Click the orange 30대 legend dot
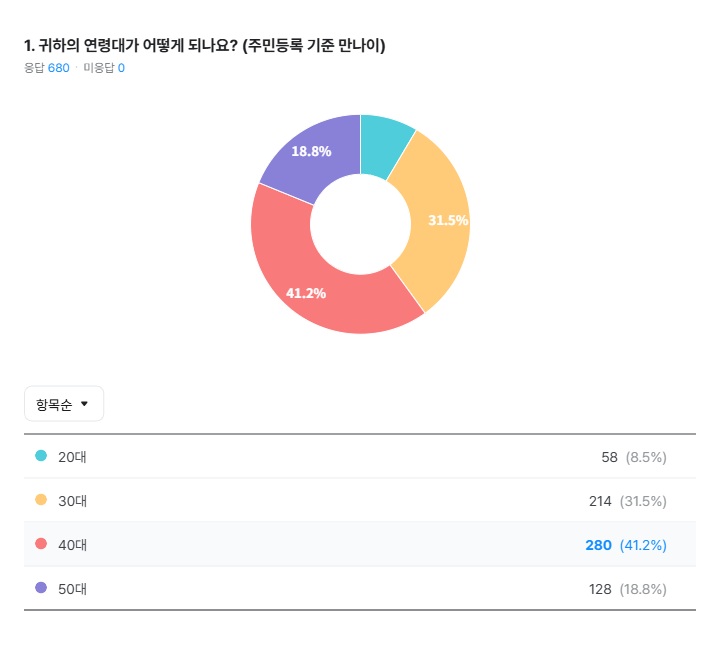This screenshot has width=720, height=646. point(41,500)
